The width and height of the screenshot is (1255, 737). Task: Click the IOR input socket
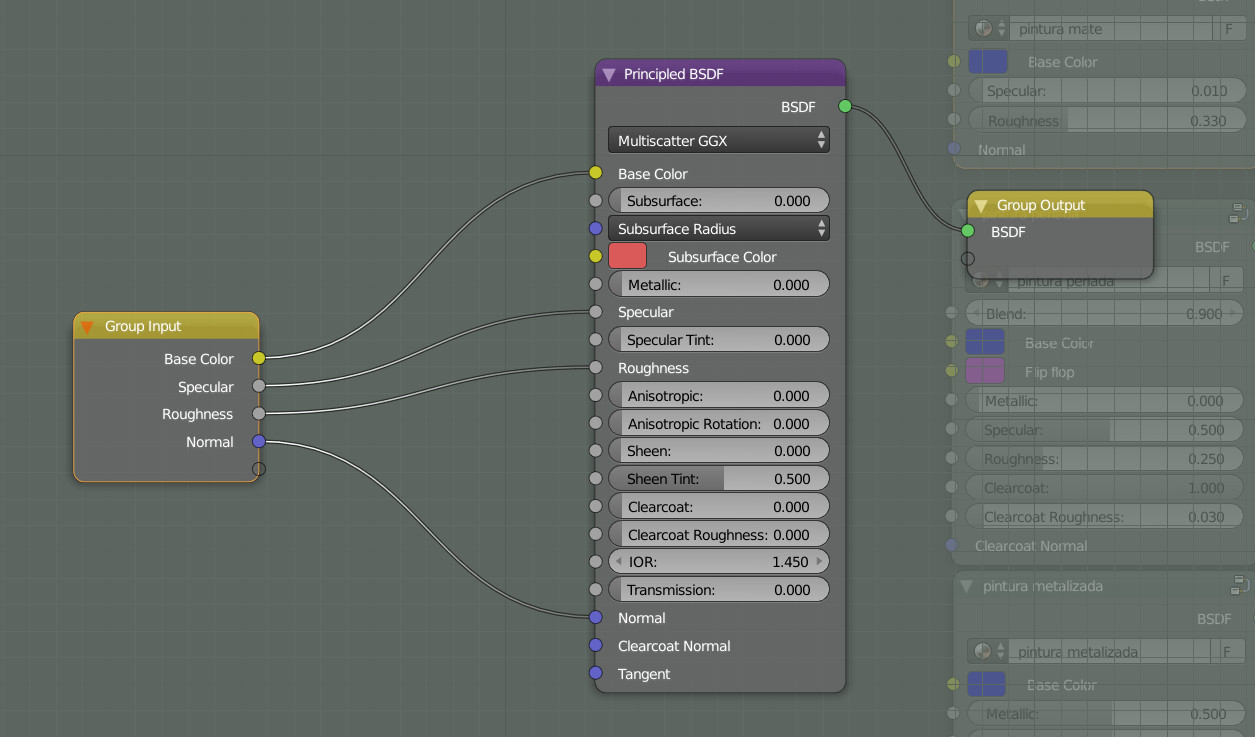596,562
